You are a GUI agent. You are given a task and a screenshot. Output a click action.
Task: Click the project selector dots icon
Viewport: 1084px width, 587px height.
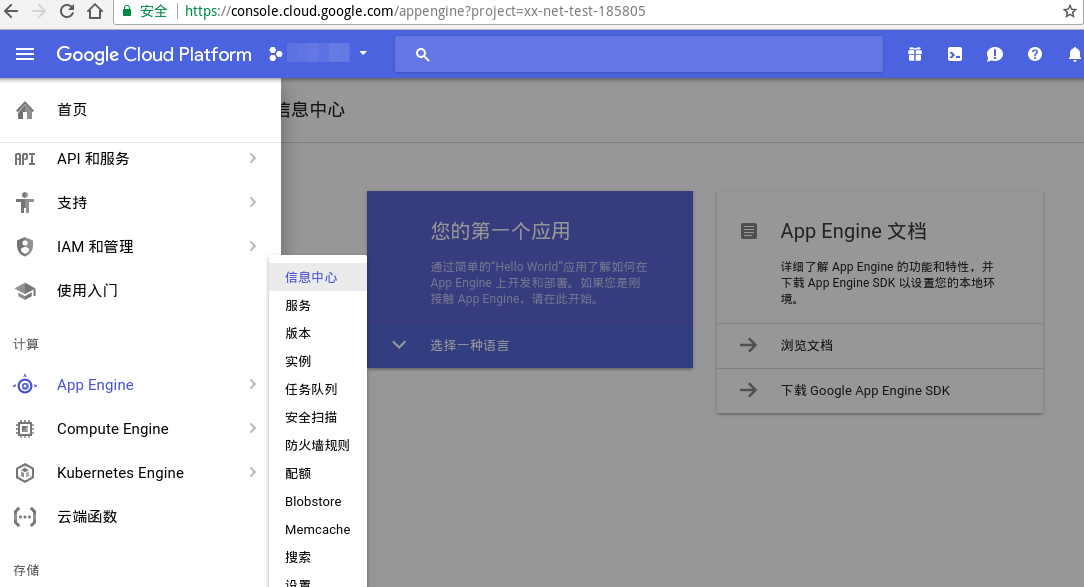(275, 54)
